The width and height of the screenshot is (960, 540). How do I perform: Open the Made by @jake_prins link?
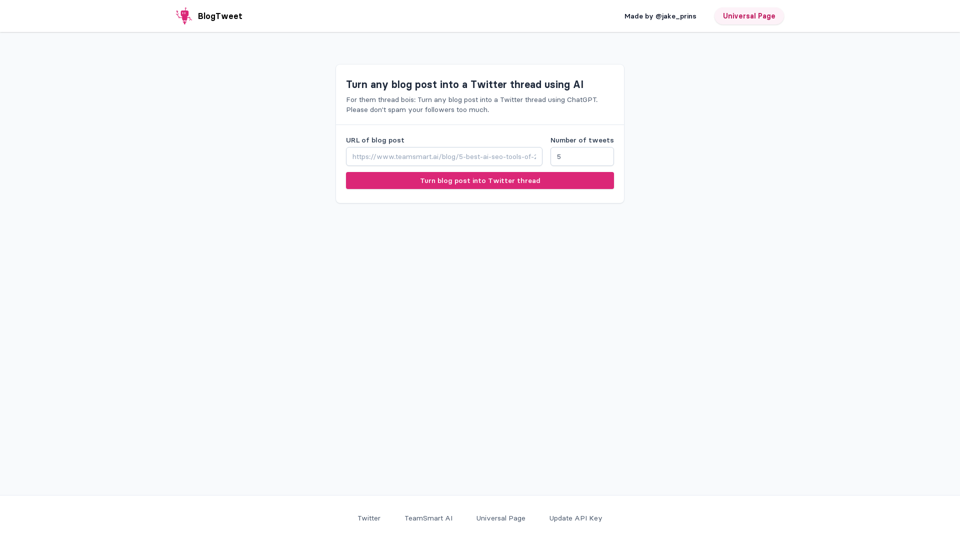(660, 16)
